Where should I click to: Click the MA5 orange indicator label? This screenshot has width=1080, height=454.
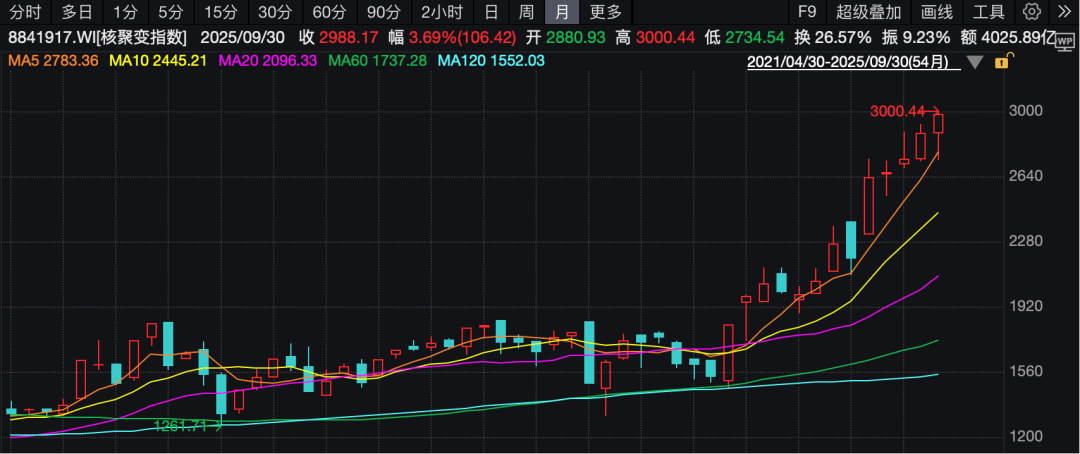[52, 61]
